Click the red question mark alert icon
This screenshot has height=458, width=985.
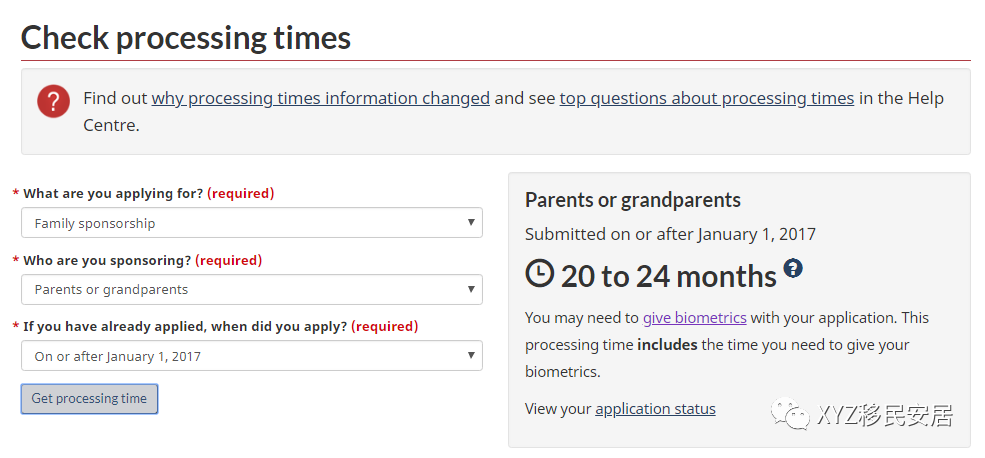53,101
